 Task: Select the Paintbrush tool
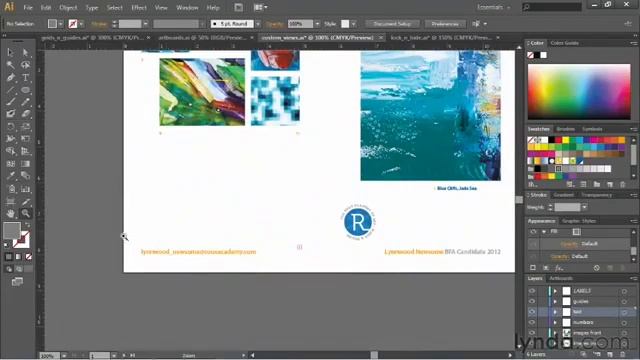tap(10, 102)
